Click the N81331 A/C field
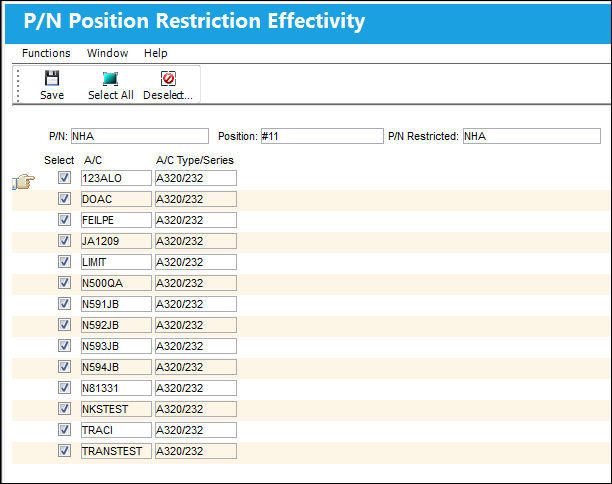The height and width of the screenshot is (484, 612). (116, 388)
